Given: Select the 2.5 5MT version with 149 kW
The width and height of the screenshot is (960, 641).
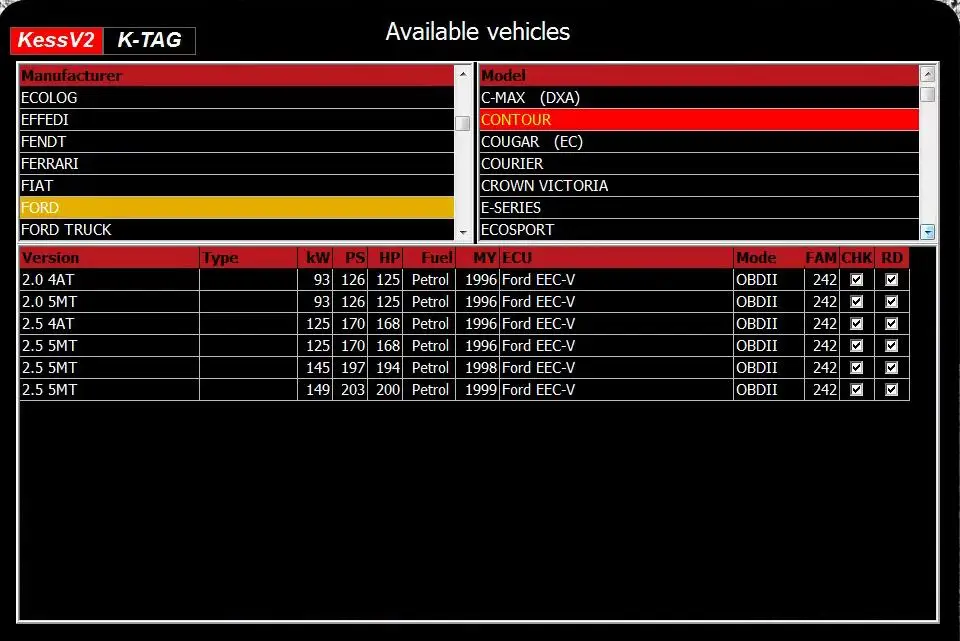Looking at the screenshot, I should (110, 390).
